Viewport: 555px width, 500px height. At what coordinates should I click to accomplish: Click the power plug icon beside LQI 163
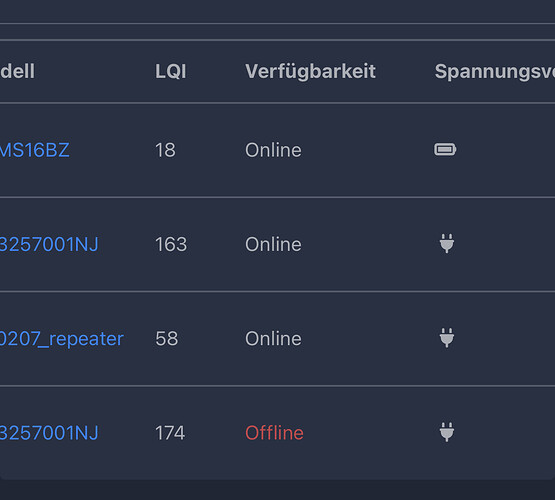(447, 243)
